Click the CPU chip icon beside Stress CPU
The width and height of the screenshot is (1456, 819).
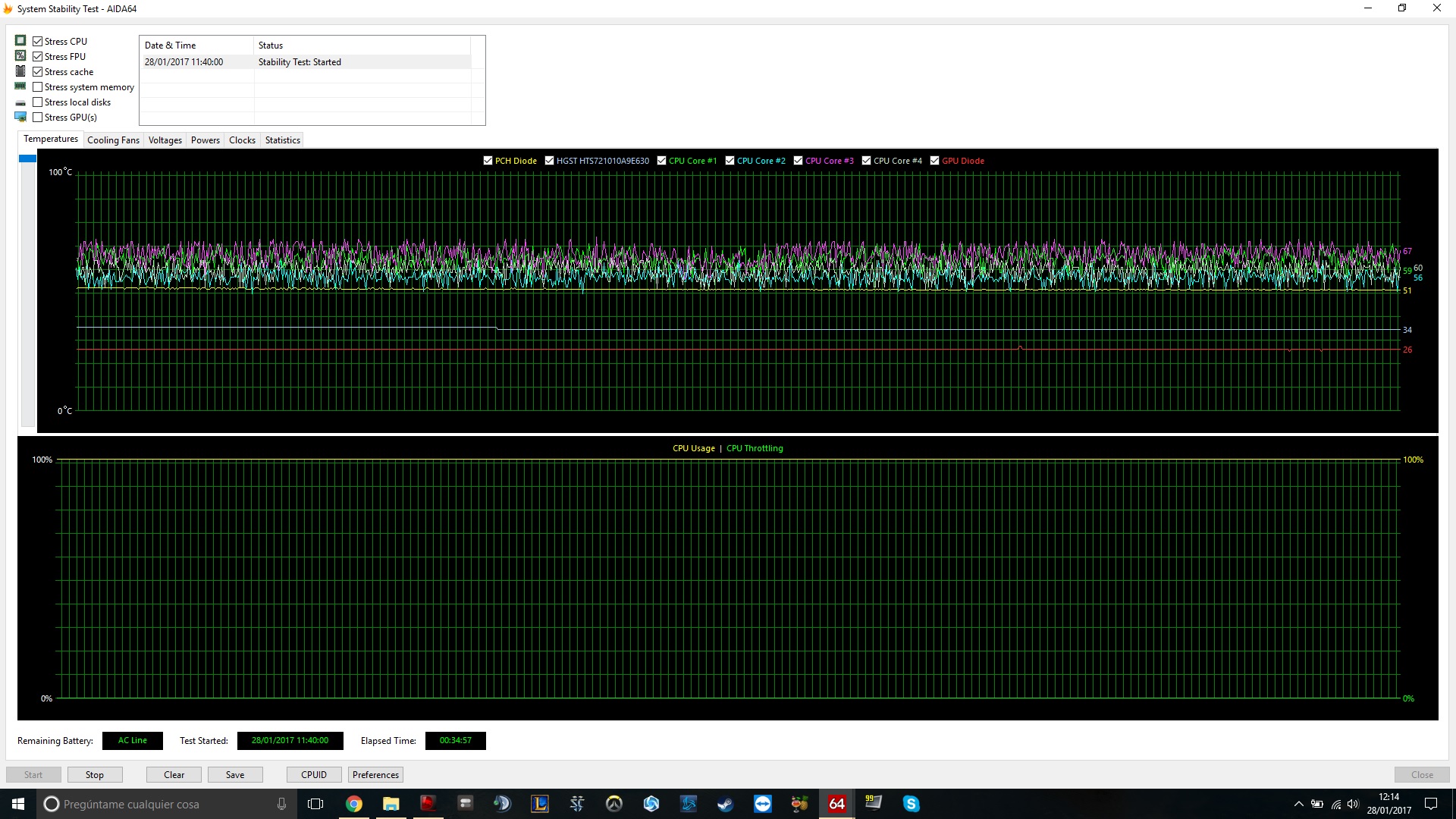coord(20,40)
